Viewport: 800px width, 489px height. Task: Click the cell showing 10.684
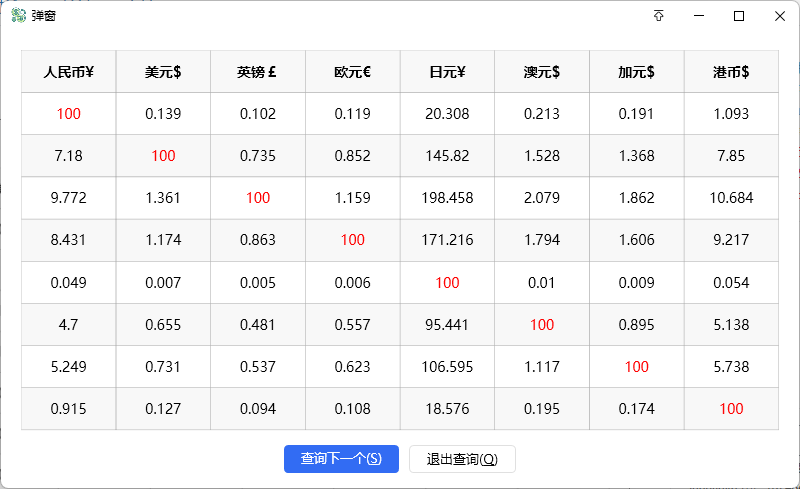(731, 198)
